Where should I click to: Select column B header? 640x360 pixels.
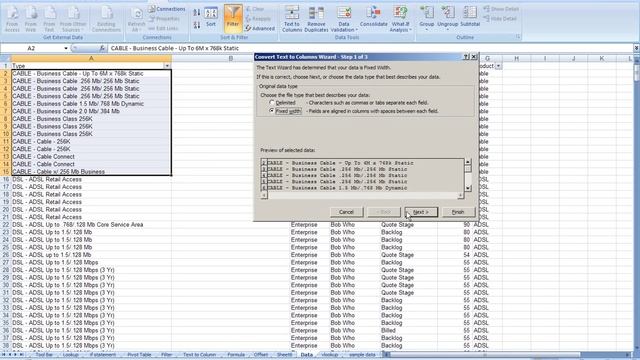[231, 58]
